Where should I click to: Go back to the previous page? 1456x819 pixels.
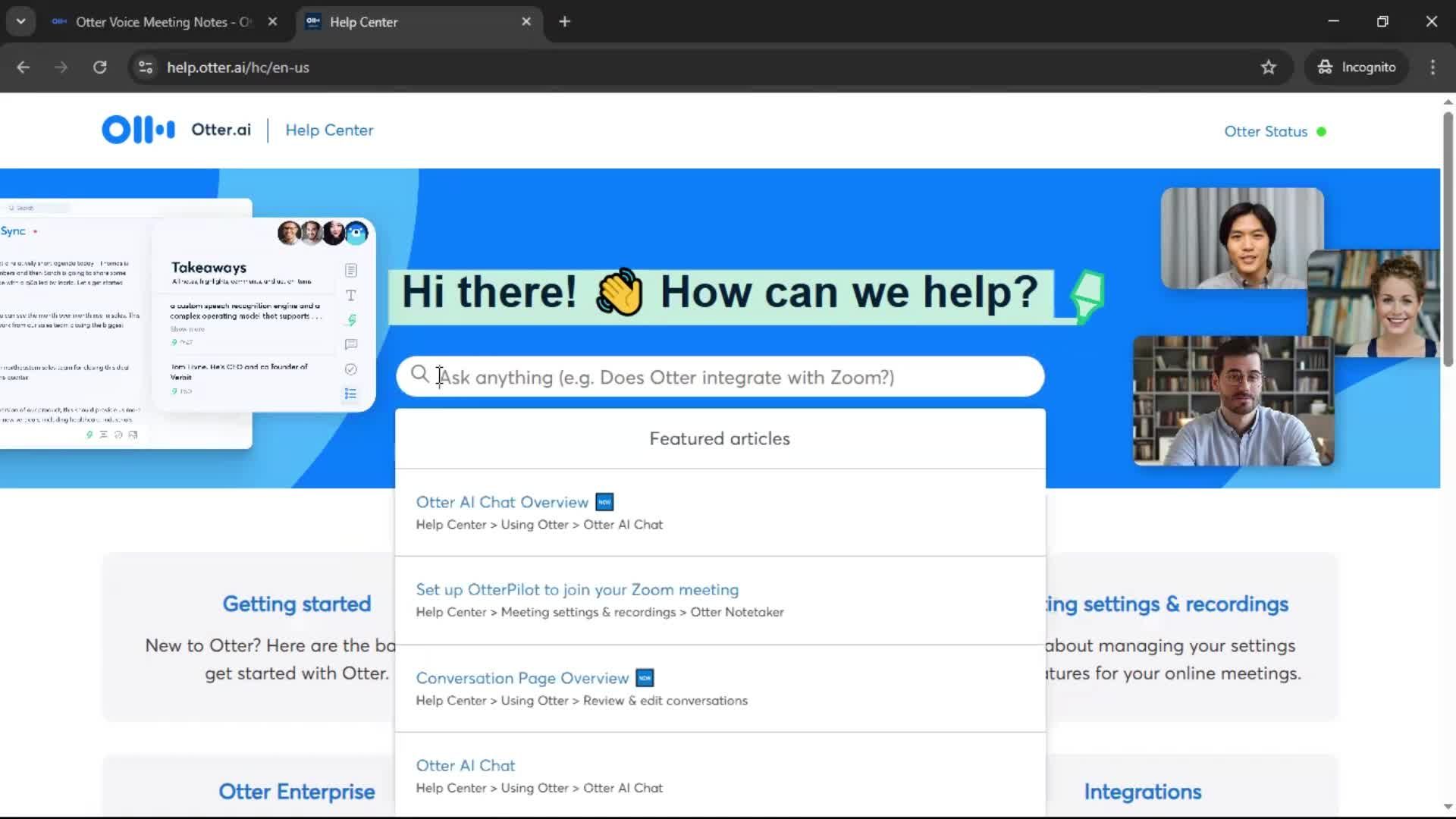pyautogui.click(x=23, y=67)
